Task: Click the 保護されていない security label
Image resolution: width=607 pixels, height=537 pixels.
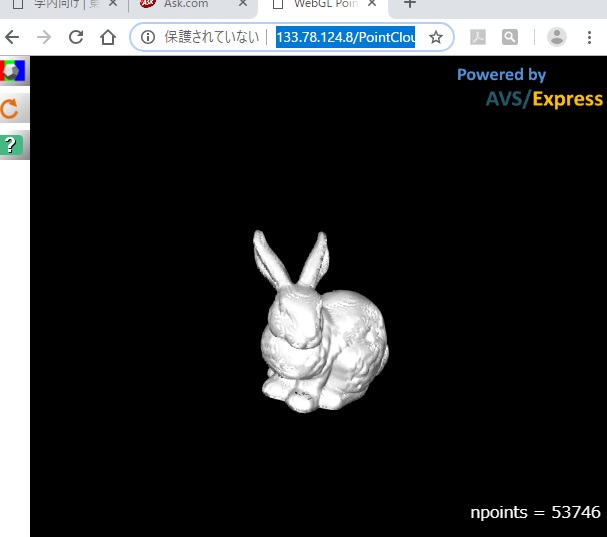Action: pyautogui.click(x=212, y=37)
